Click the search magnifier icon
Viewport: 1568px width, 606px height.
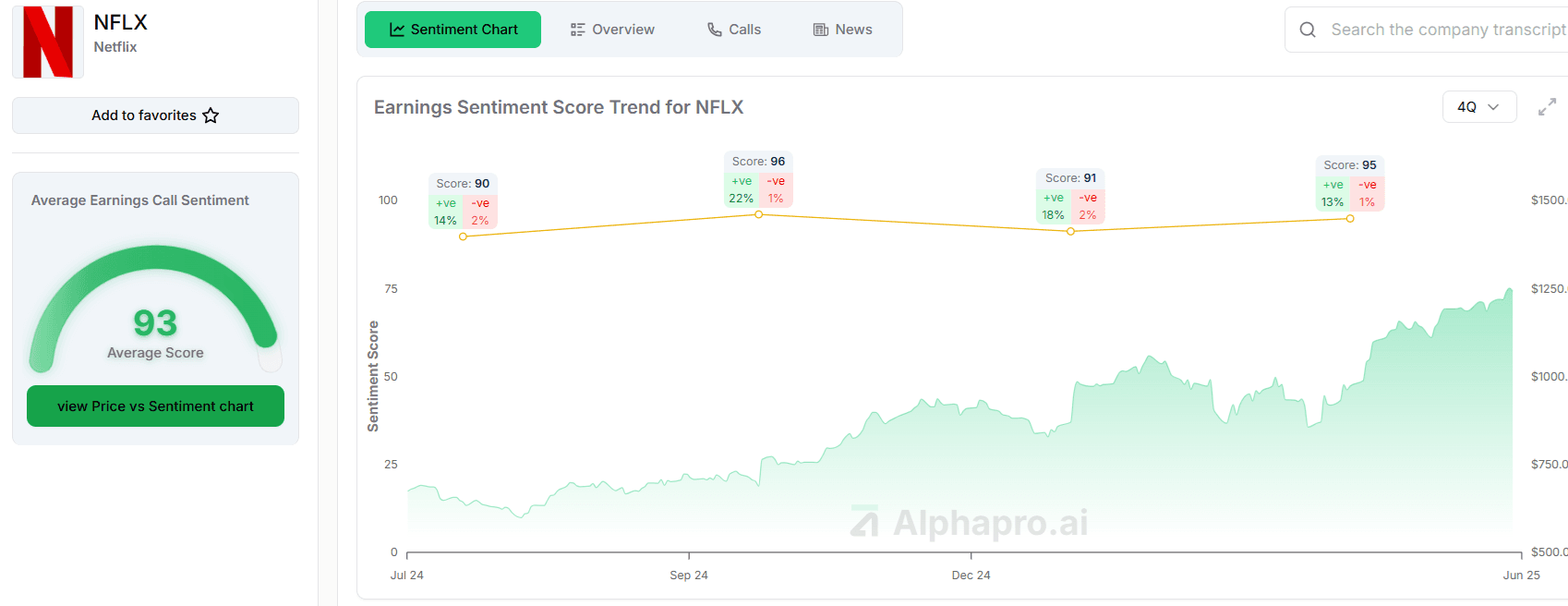coord(1308,30)
